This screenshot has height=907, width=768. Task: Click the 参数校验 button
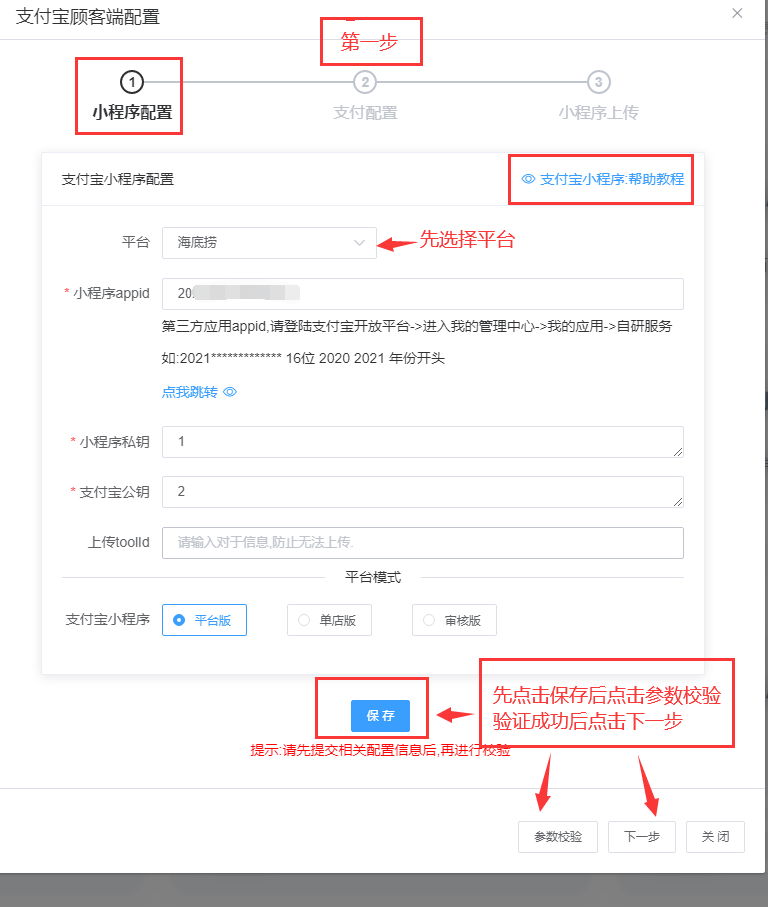click(557, 836)
